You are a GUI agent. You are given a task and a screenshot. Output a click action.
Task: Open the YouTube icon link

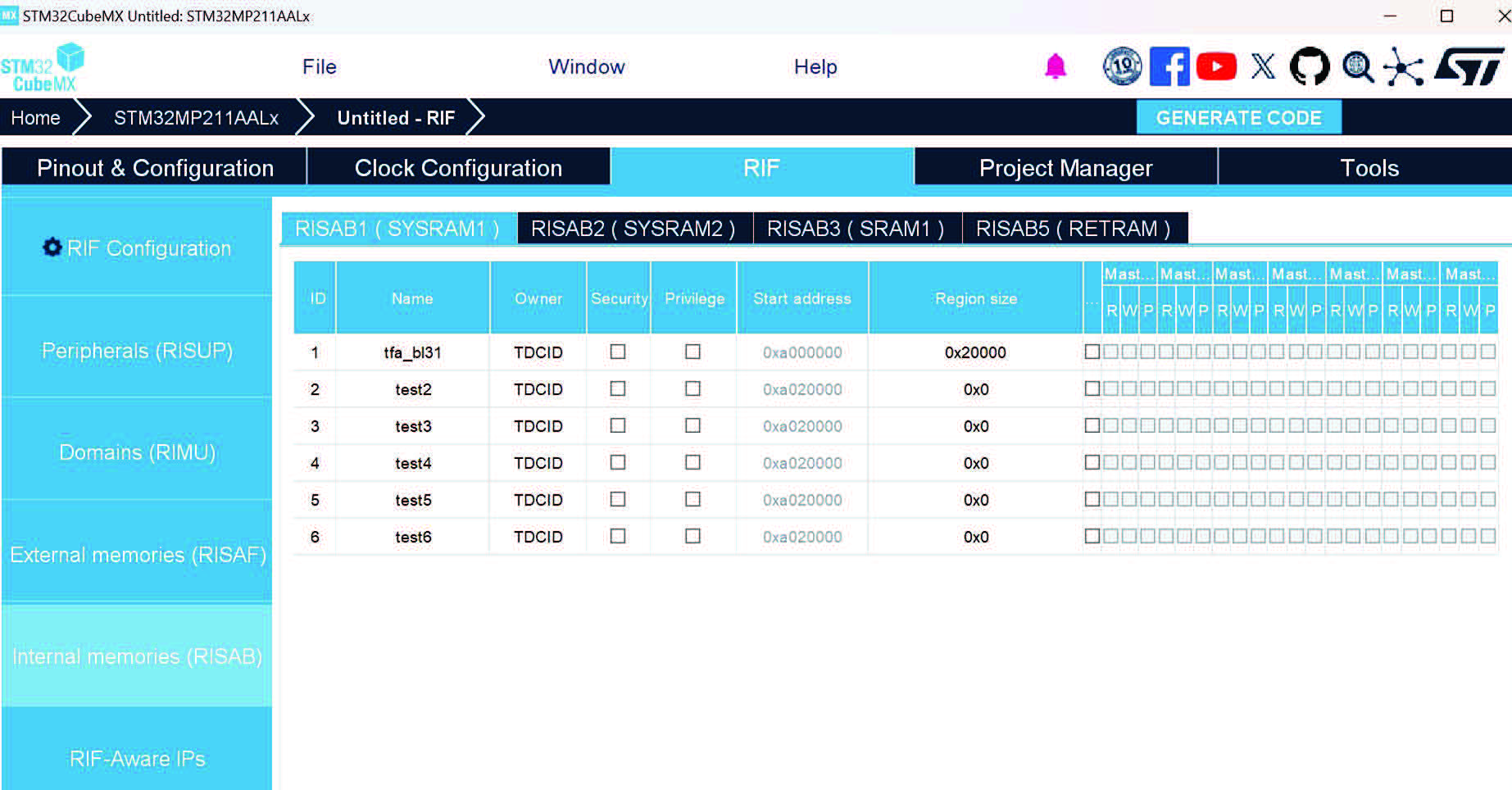click(1216, 66)
